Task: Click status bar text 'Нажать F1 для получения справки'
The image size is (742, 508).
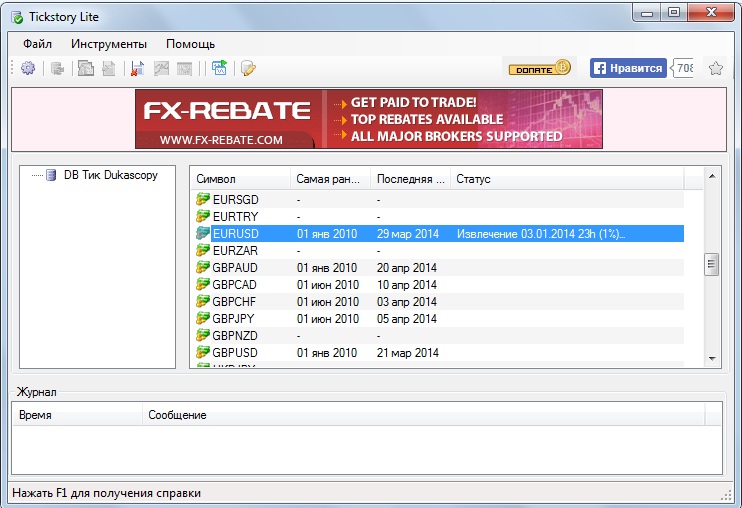Action: point(106,493)
